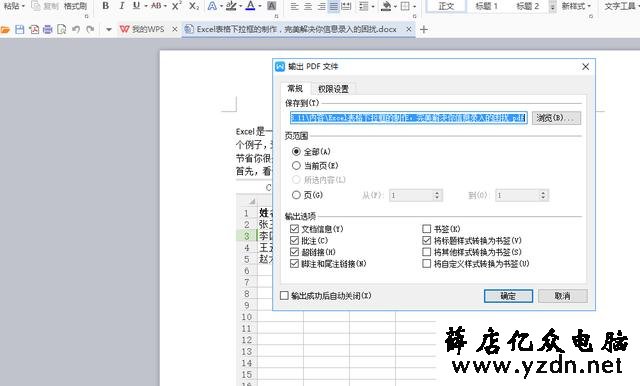Justify text alignment
Viewport: 640px width, 386px height.
pos(333,6)
